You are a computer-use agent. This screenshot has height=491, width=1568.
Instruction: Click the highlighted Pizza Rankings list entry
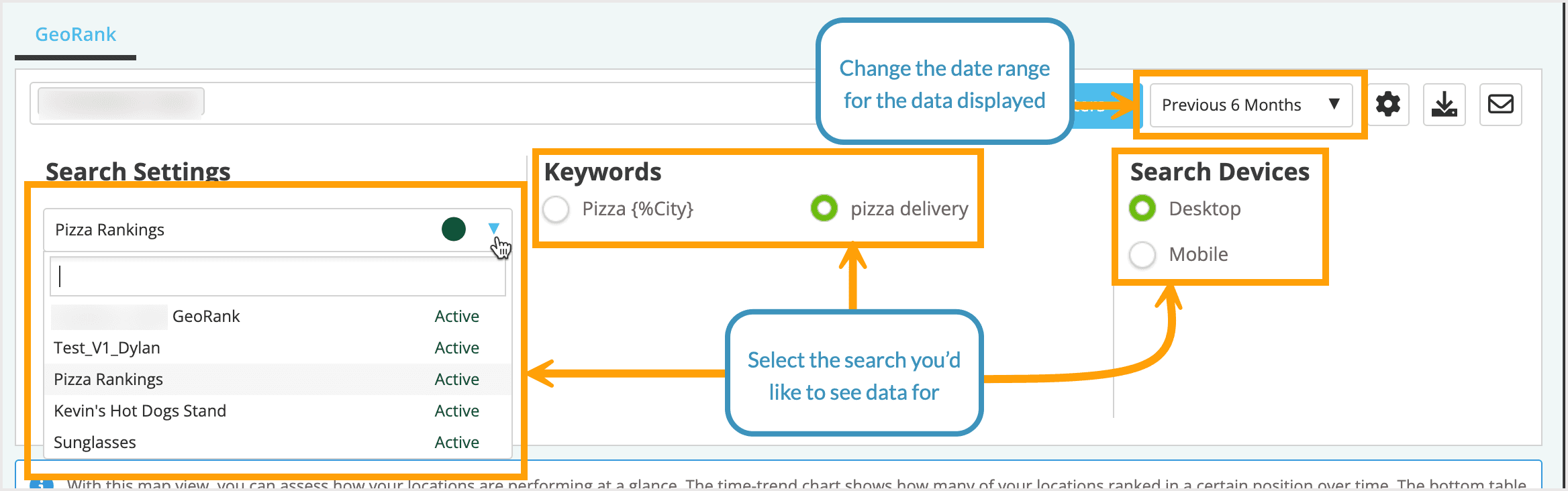click(108, 379)
